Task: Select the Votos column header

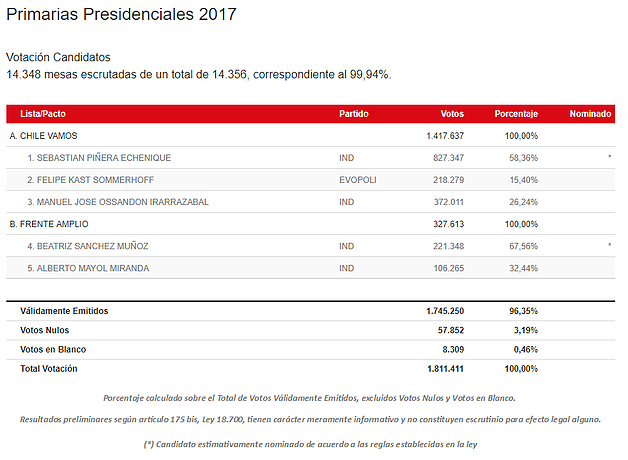Action: [x=452, y=114]
